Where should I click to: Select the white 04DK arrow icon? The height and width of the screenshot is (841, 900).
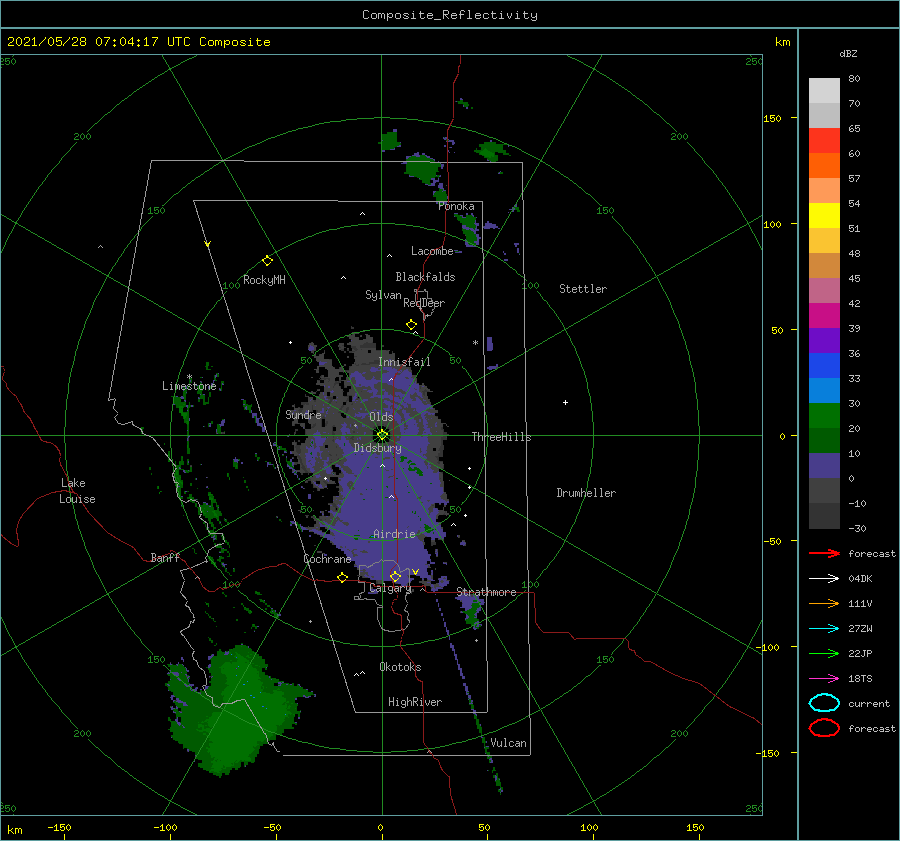(824, 579)
